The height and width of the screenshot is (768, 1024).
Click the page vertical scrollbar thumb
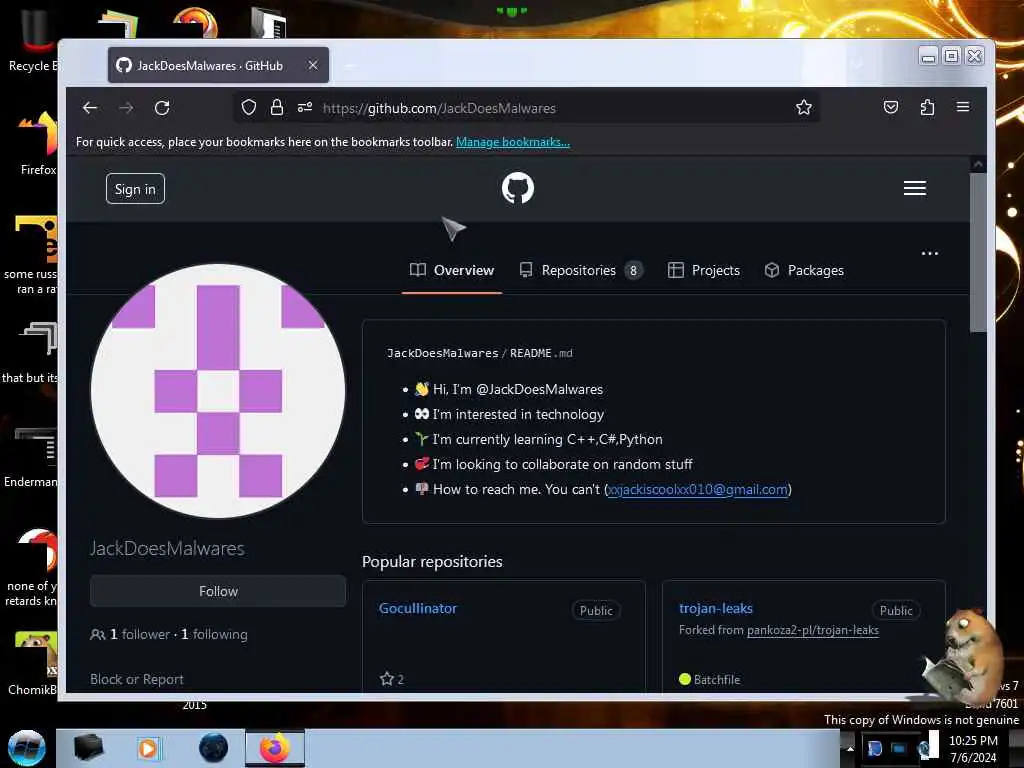(978, 252)
